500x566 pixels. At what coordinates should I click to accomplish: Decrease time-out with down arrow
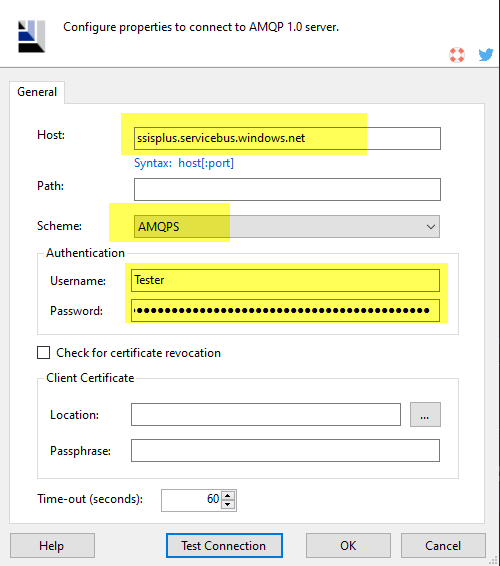[x=227, y=504]
